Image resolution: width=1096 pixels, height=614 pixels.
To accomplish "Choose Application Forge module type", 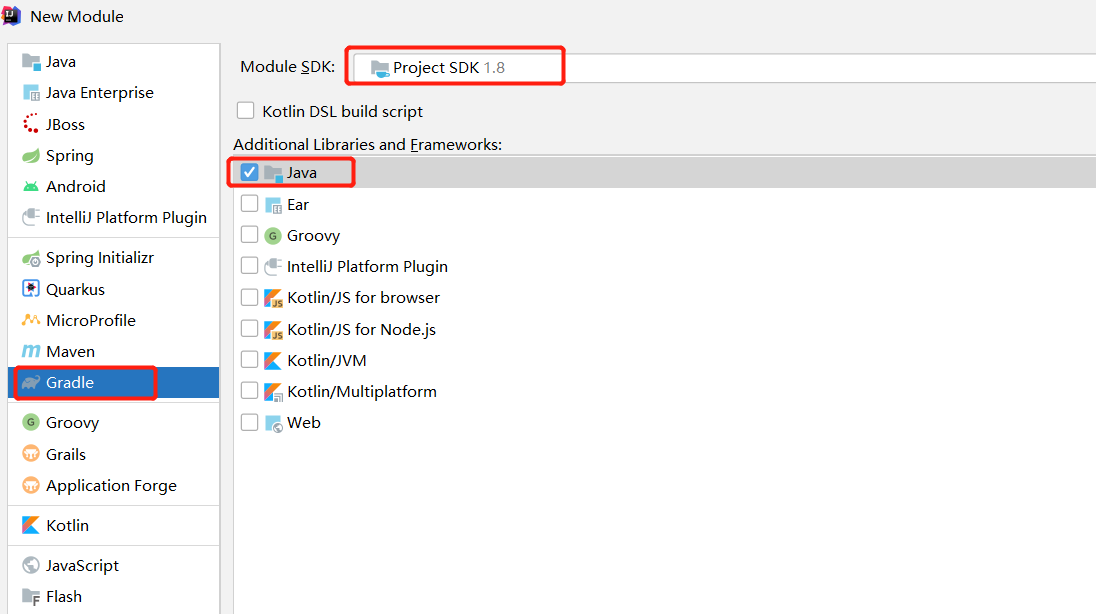I will [114, 485].
